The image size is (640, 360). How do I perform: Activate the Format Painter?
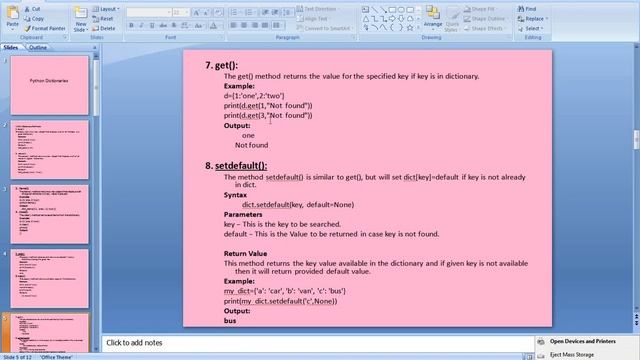(44, 28)
